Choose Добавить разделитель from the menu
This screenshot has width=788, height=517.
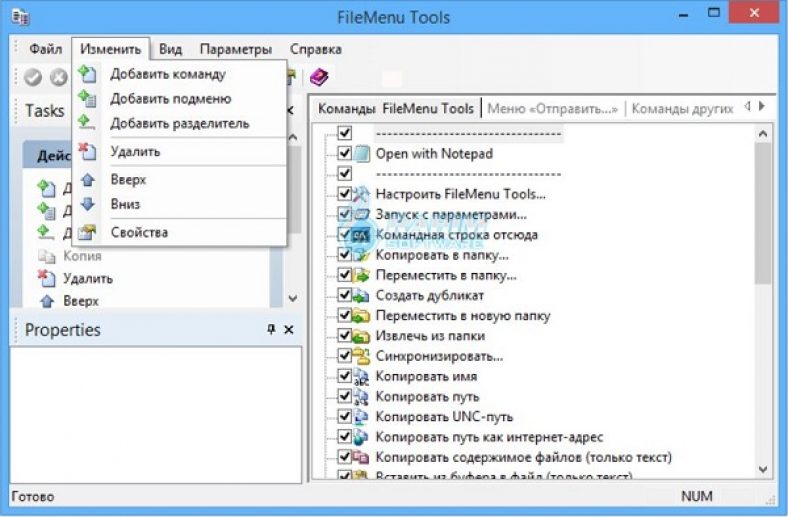point(180,123)
